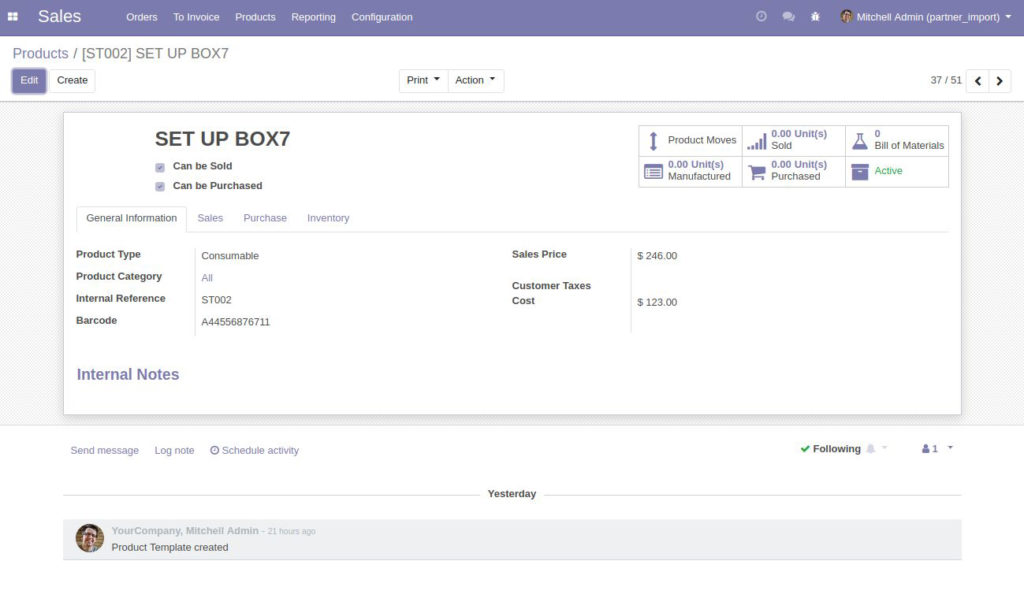Click the Edit button
Screen dimensions: 1024x598
click(x=29, y=80)
